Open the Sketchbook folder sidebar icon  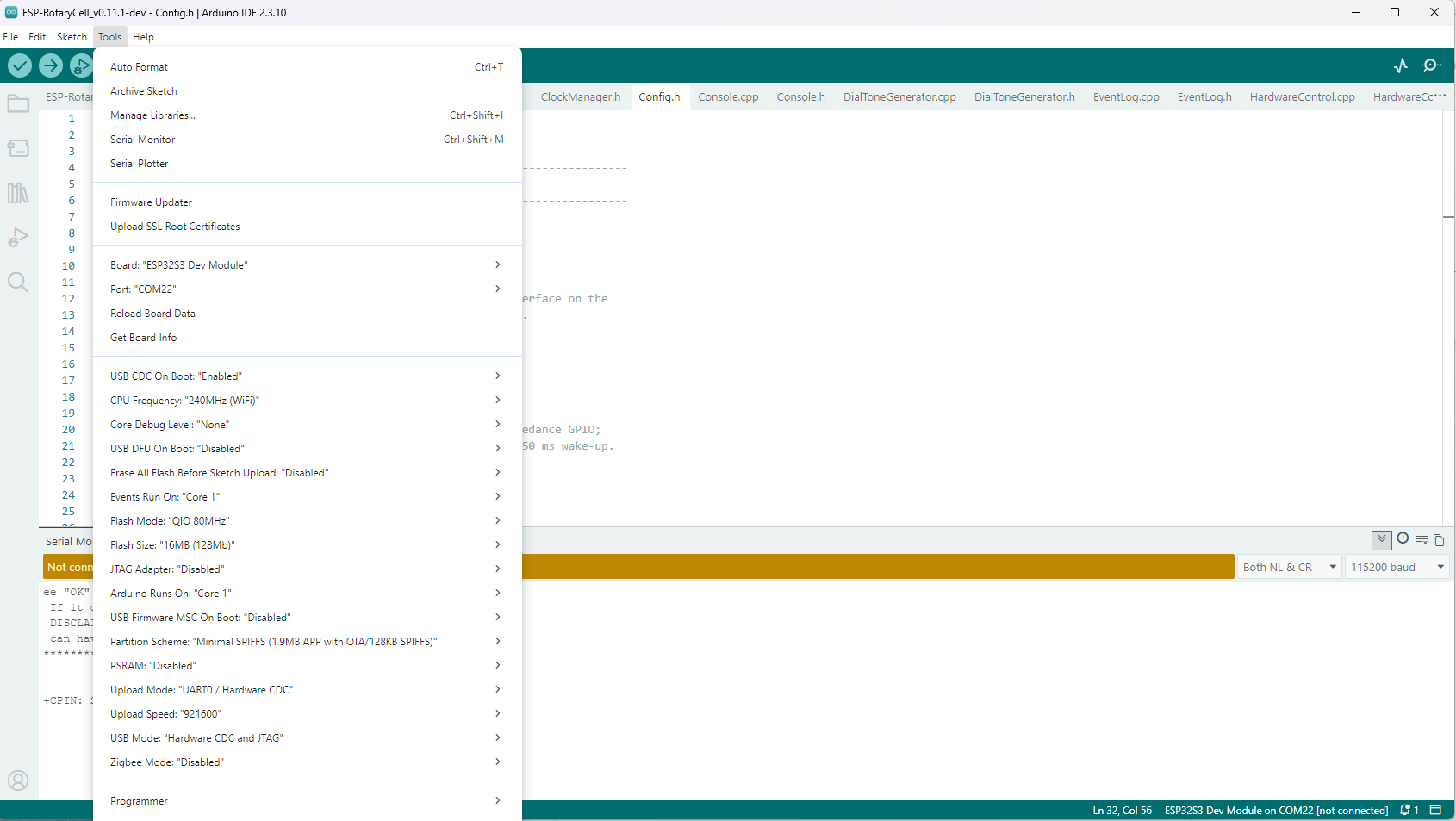click(18, 104)
